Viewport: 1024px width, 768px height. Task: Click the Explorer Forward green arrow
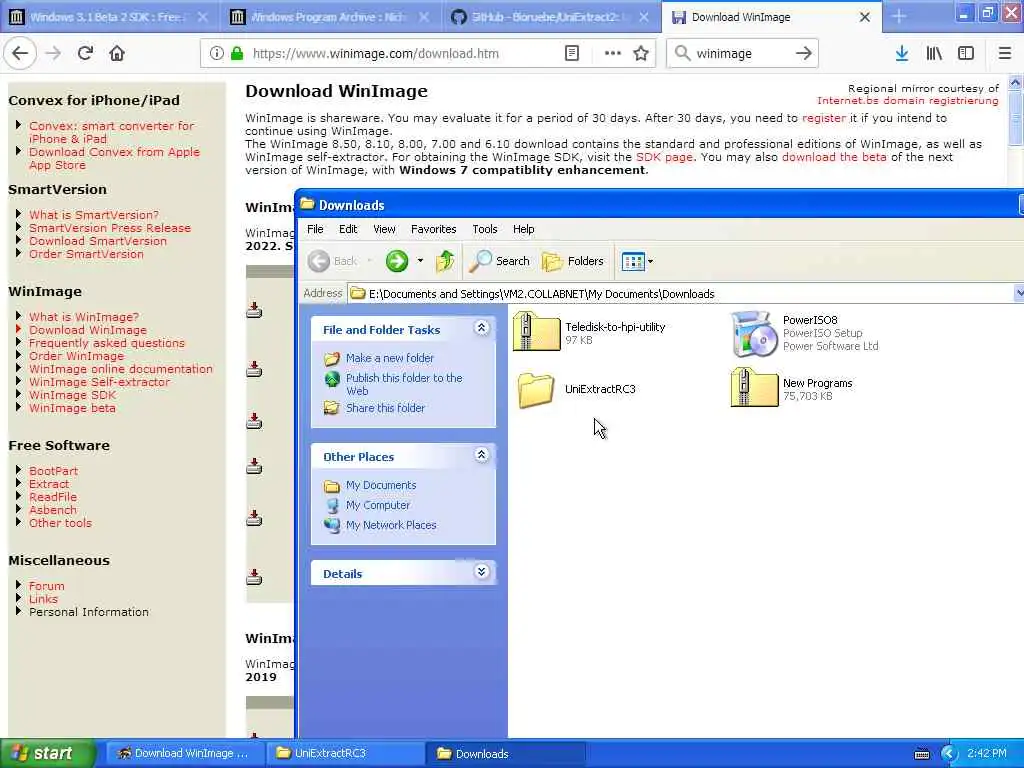[x=396, y=261]
